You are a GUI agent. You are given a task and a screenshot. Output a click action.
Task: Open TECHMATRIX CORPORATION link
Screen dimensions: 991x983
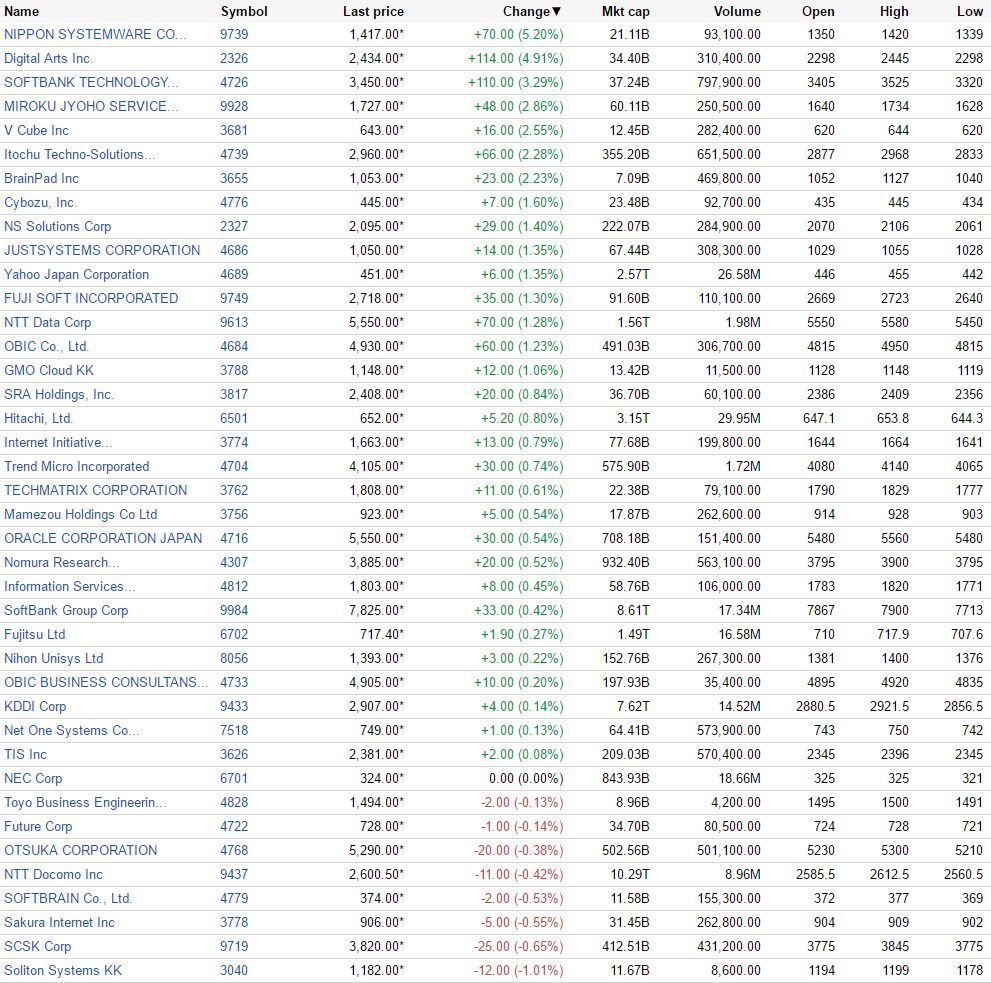click(95, 491)
